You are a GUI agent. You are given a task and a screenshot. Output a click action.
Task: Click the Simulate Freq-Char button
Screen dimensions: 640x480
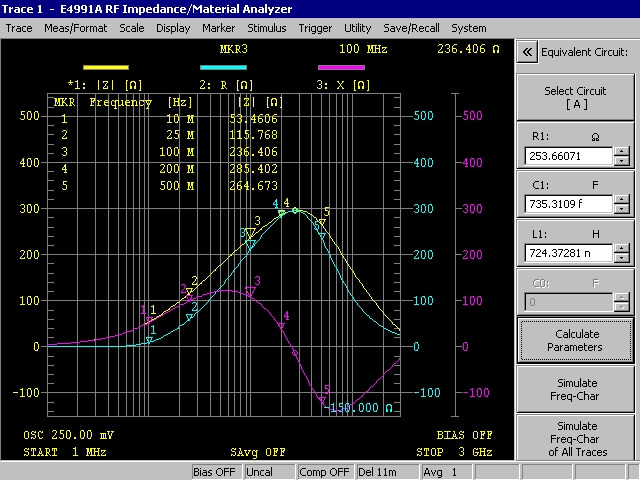point(575,389)
